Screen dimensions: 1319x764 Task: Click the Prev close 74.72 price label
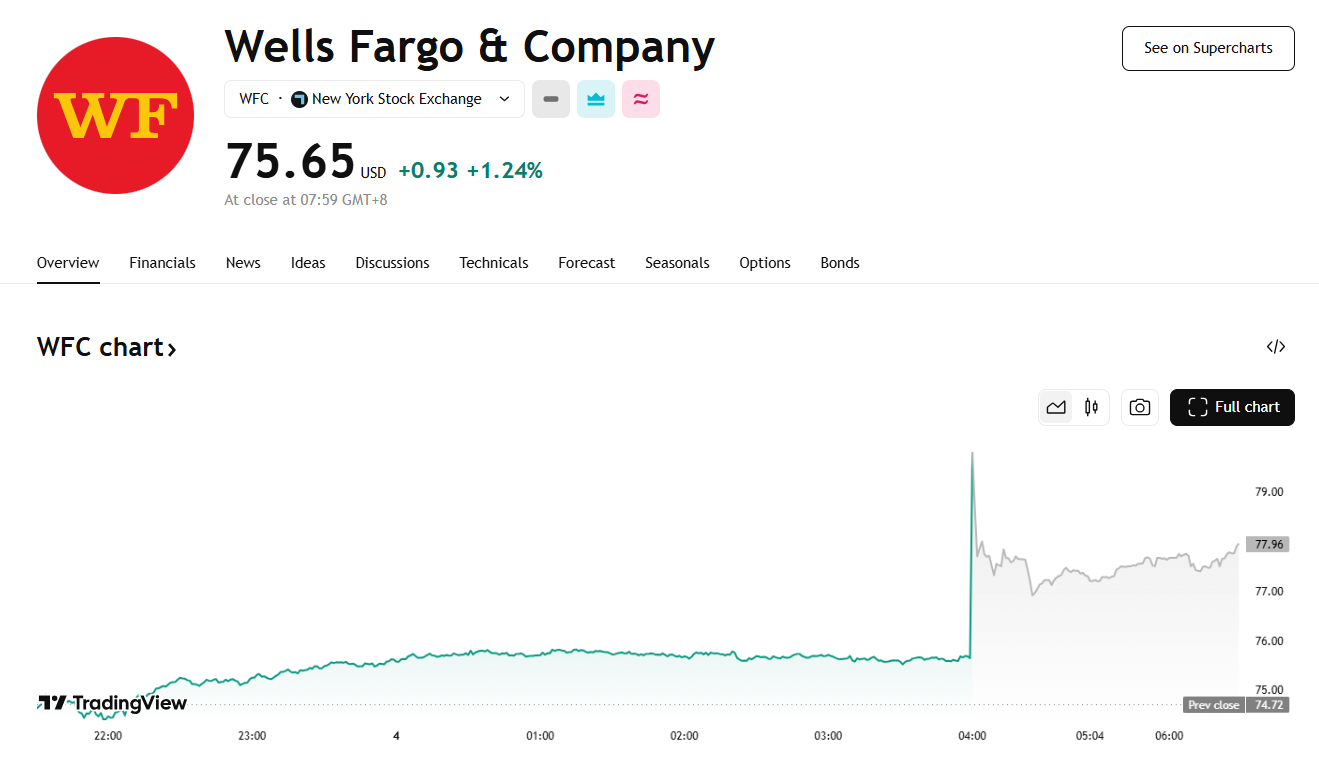(x=1235, y=705)
